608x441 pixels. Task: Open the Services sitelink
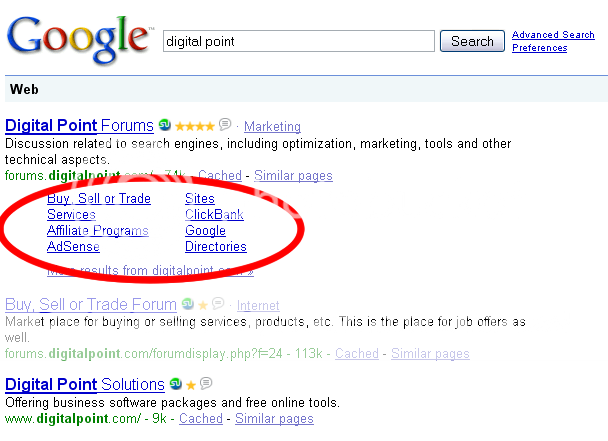tap(71, 214)
